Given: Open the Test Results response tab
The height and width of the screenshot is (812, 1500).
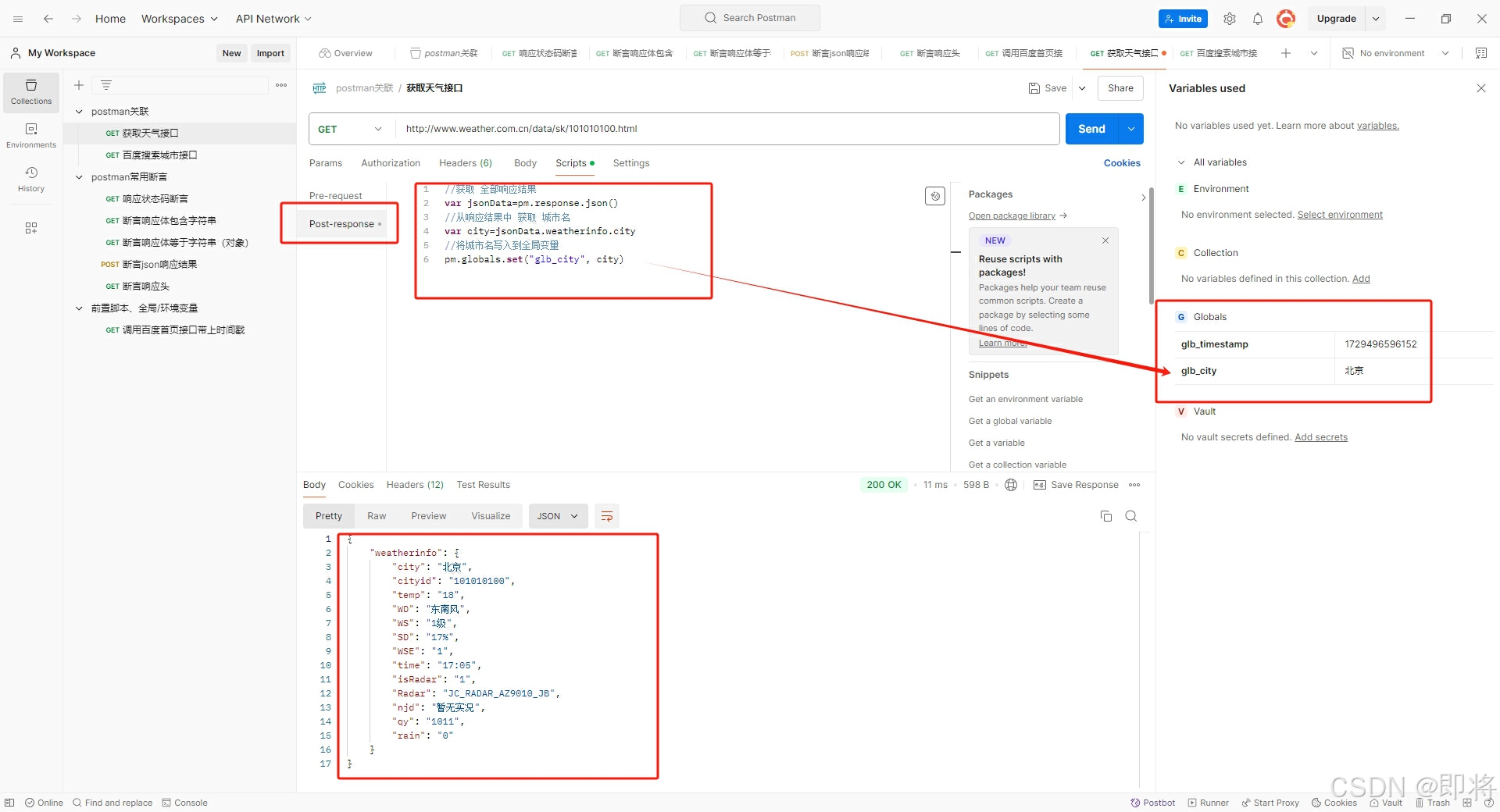Looking at the screenshot, I should click(484, 485).
